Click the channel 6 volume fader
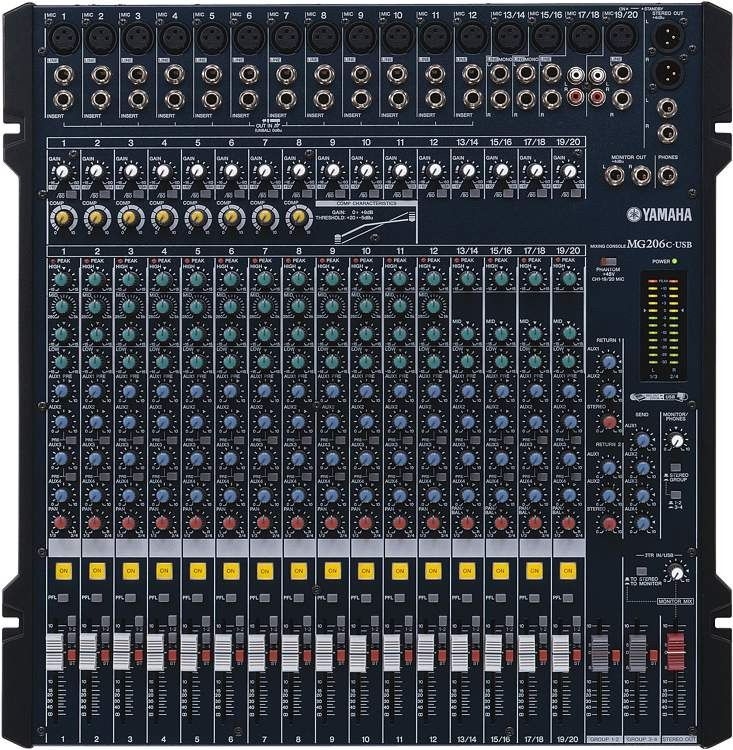The width and height of the screenshot is (733, 750). point(229,644)
